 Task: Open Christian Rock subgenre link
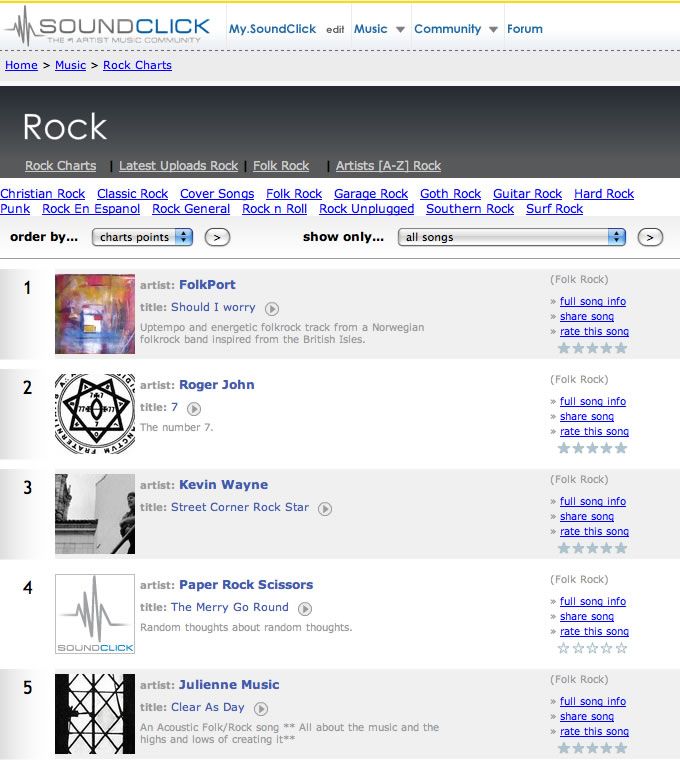[43, 193]
